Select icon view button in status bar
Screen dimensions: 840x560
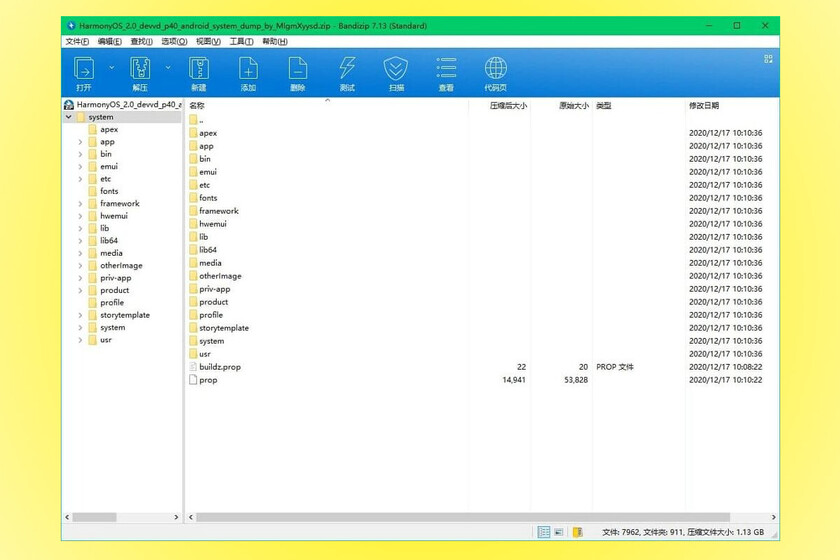pyautogui.click(x=559, y=532)
